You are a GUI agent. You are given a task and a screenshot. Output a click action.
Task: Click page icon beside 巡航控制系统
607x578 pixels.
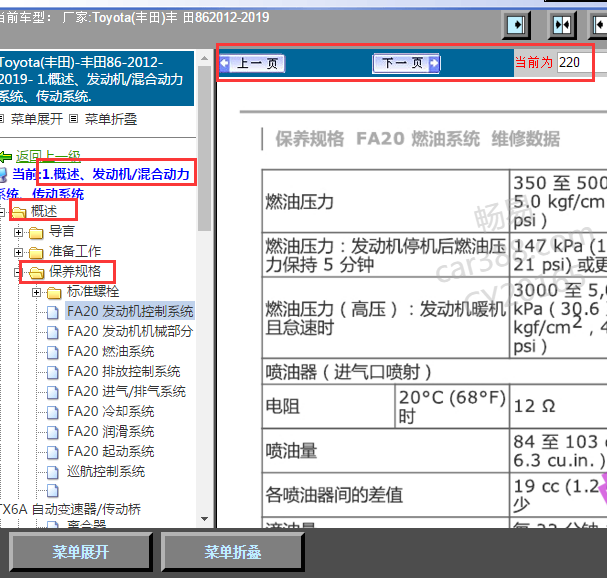tap(53, 472)
